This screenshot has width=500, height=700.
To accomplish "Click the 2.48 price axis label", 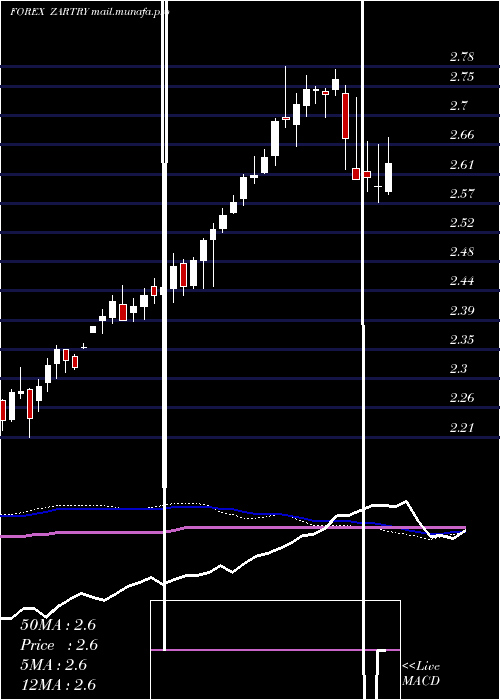I will point(462,252).
